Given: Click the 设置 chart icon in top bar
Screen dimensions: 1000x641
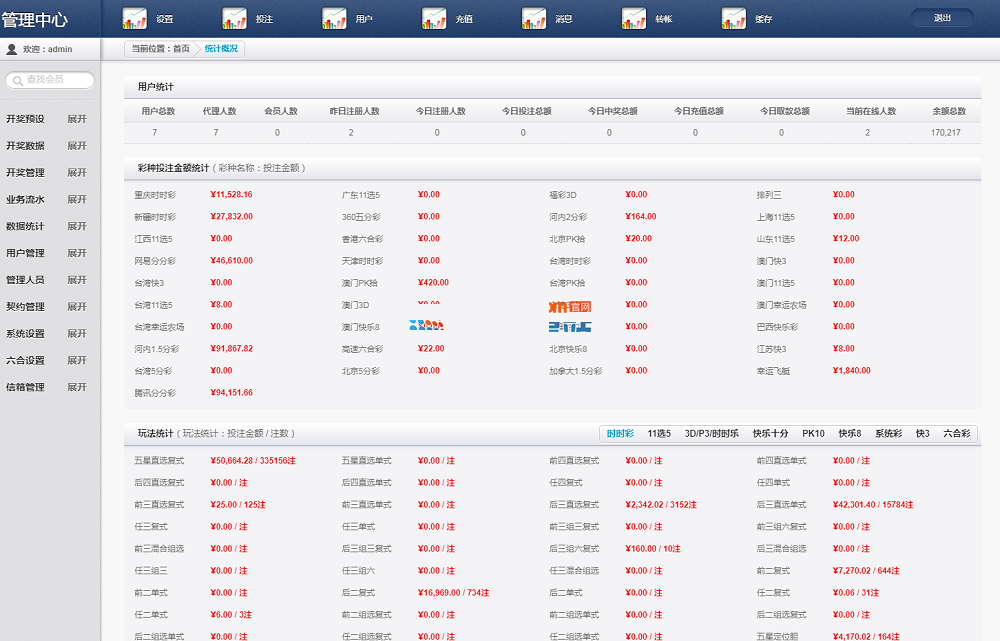Looking at the screenshot, I should (x=135, y=18).
